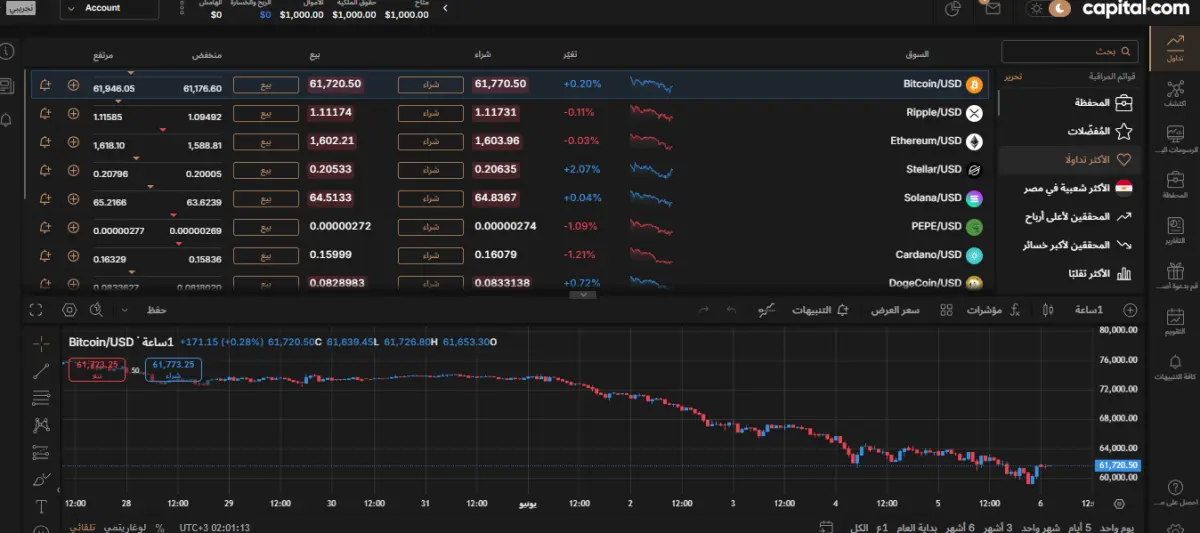This screenshot has width=1200, height=533.
Task: Open the التقارير reports sidebar icon
Action: point(1174,229)
